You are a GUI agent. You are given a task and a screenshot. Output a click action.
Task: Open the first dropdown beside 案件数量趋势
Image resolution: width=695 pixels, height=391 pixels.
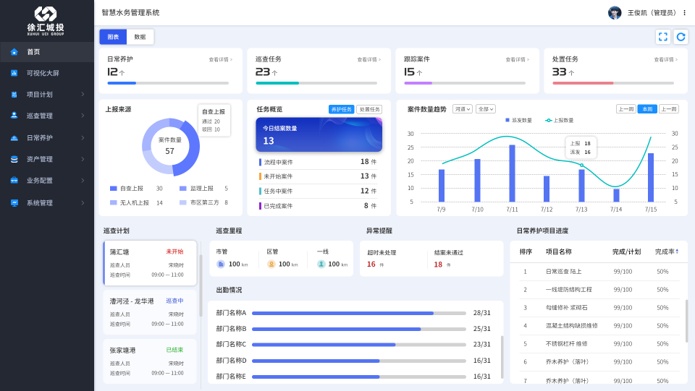462,109
